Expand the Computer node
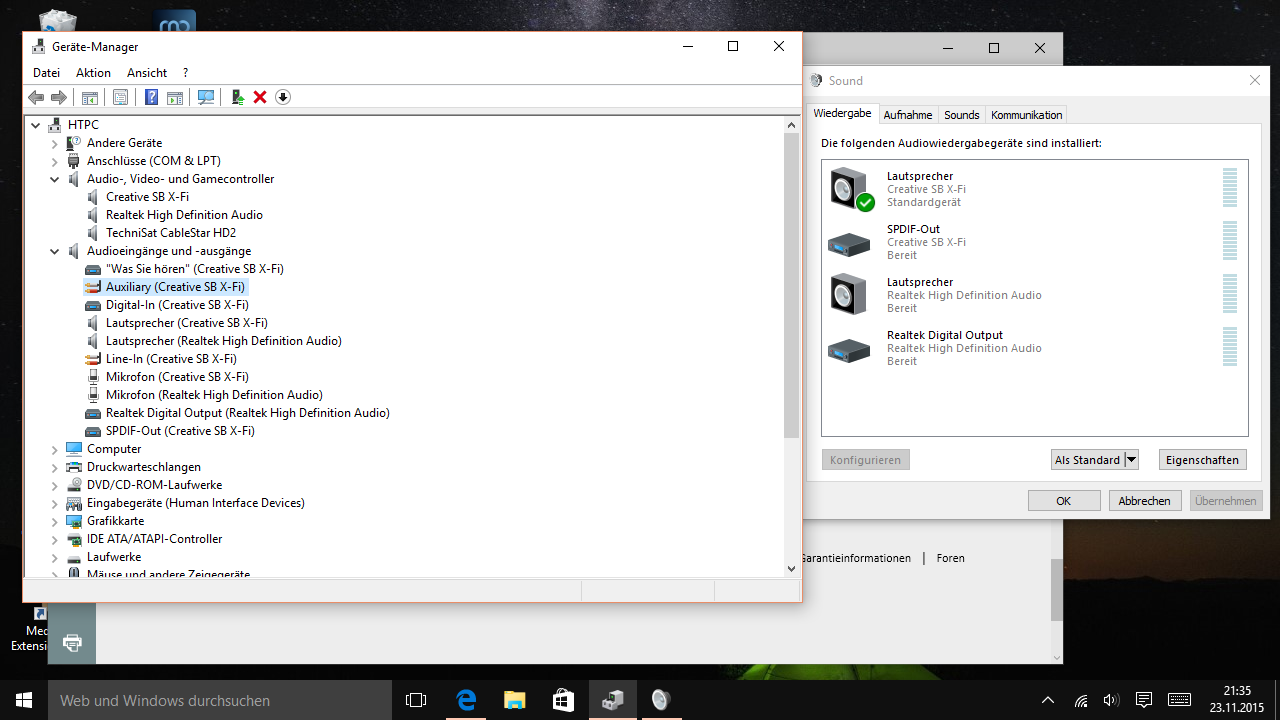This screenshot has width=1280, height=720. pyautogui.click(x=55, y=449)
